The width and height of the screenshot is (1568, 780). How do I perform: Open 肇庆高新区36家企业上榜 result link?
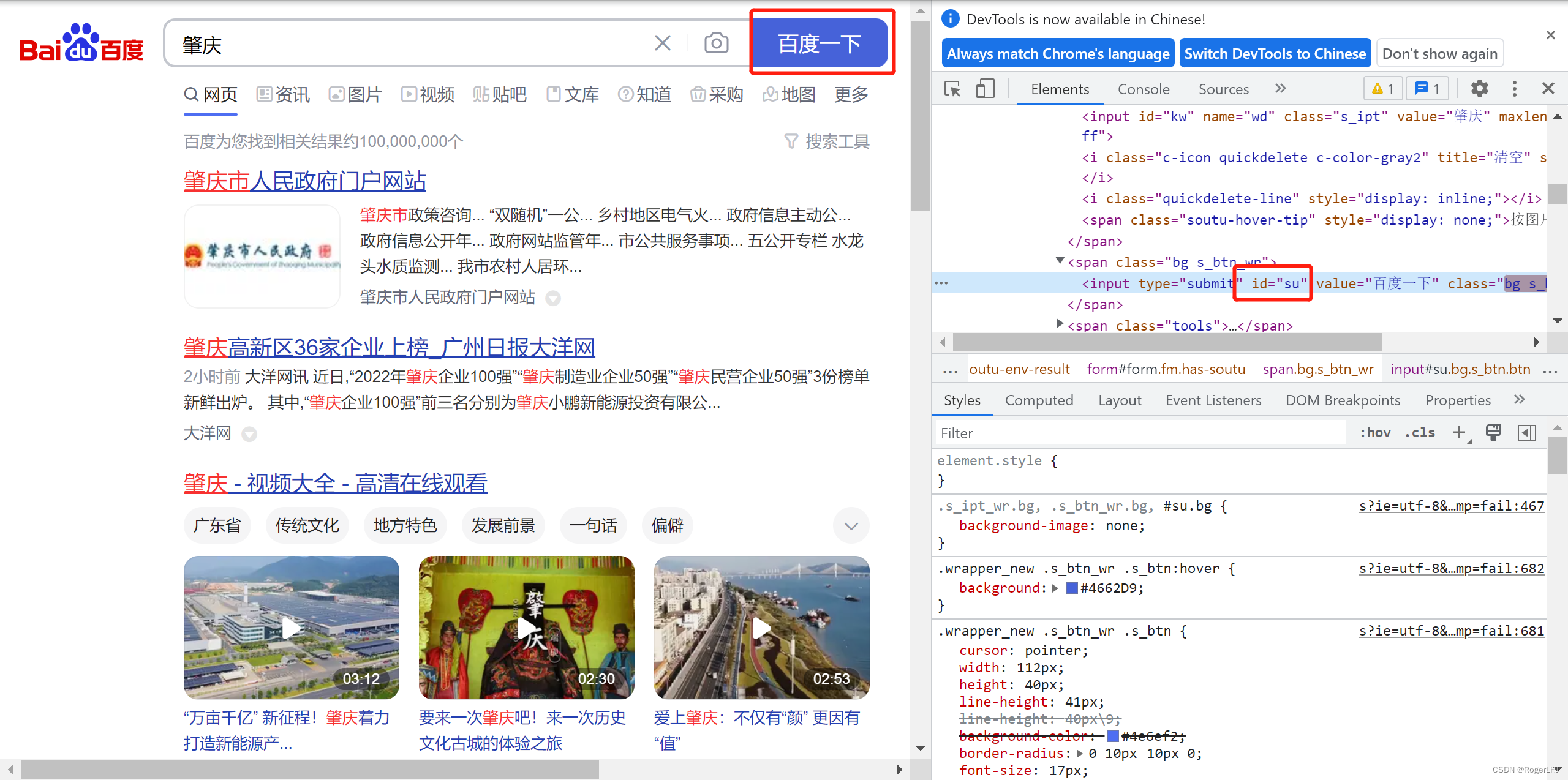pyautogui.click(x=390, y=347)
